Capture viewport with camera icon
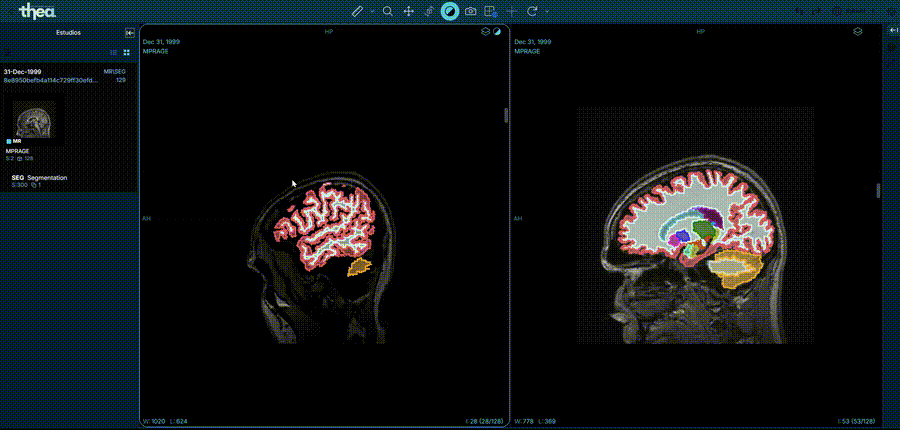The image size is (900, 430). click(470, 11)
